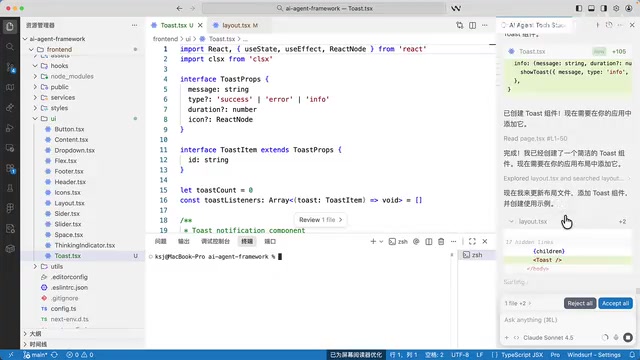640x360 pixels.
Task: Toggle bottom panel layout icon
Action: tap(591, 8)
